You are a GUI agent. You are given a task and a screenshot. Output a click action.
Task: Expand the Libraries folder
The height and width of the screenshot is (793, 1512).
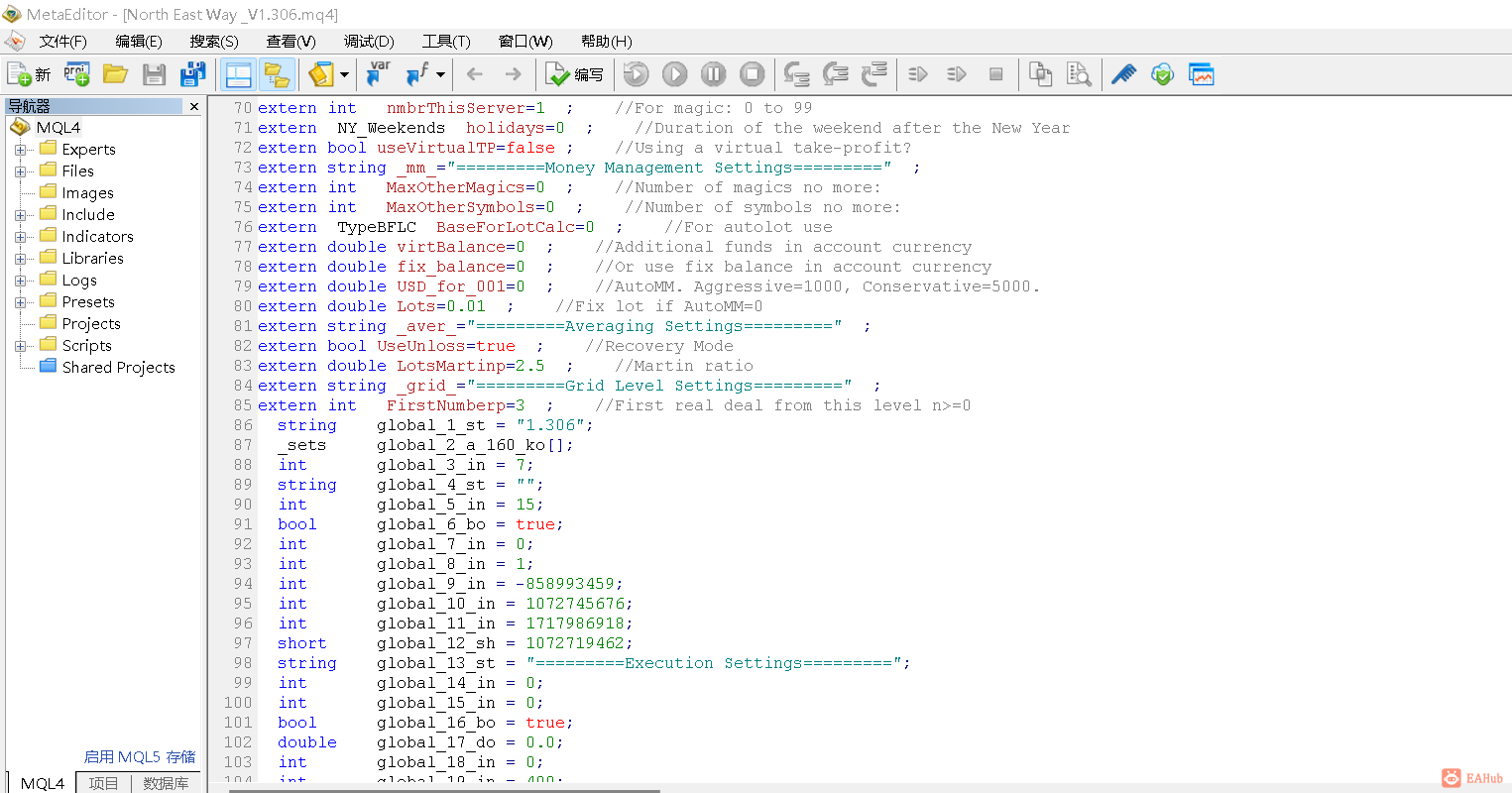(20, 259)
